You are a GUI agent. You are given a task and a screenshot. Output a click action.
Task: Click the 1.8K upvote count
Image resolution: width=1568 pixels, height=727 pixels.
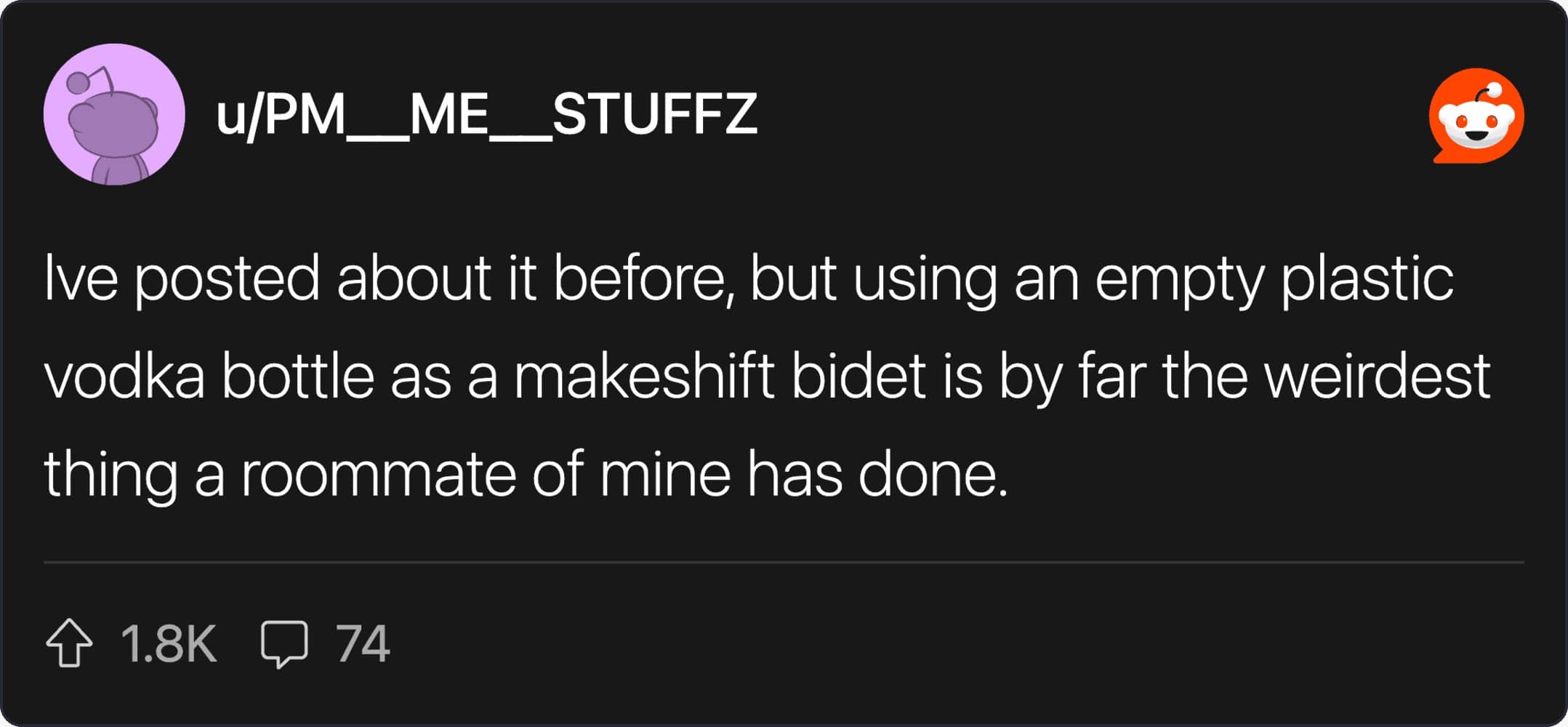coord(169,643)
